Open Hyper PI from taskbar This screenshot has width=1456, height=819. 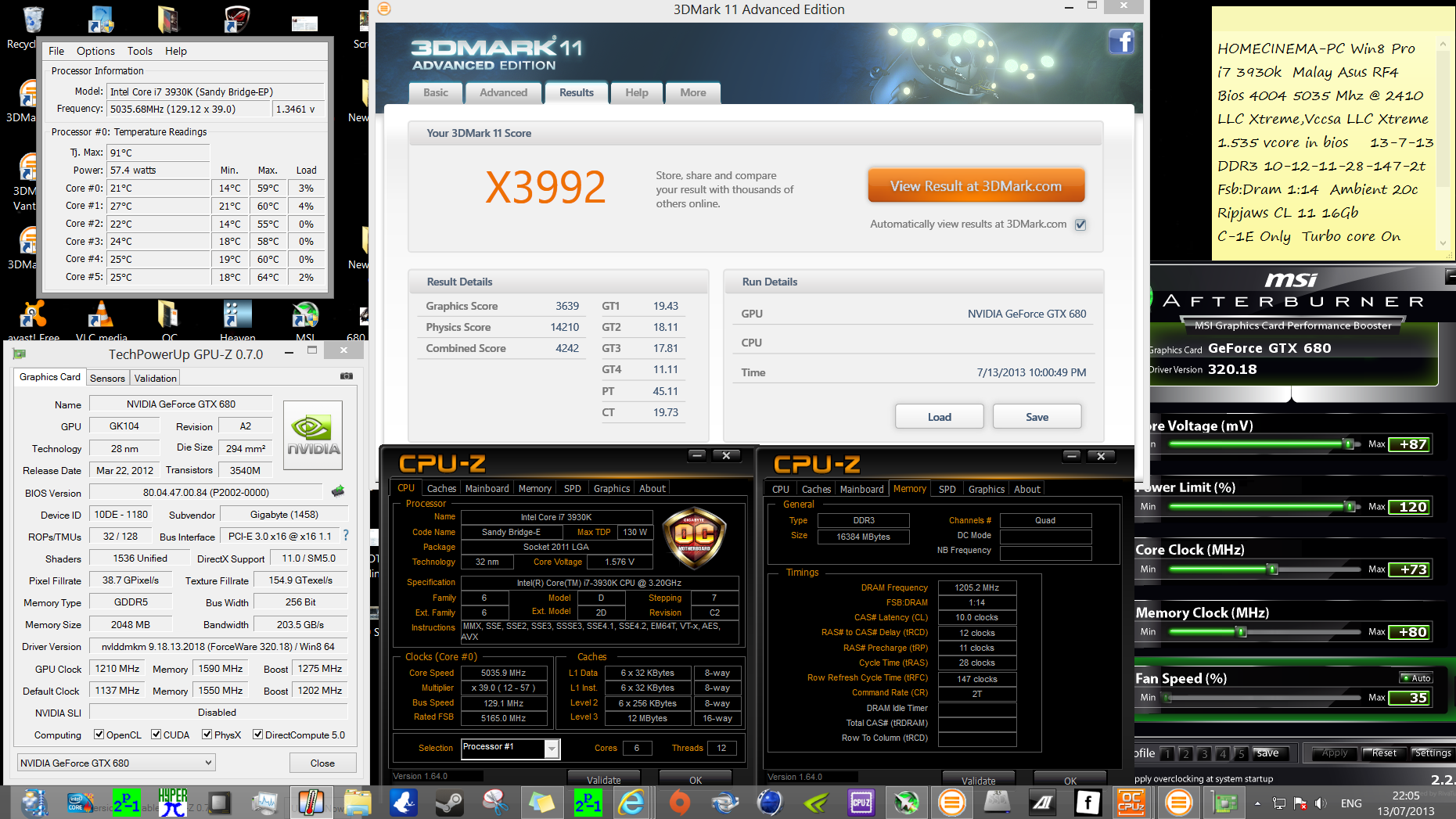[173, 803]
